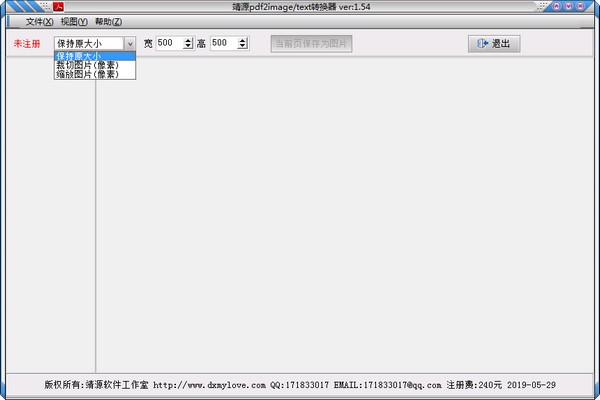Open the 文件(X) menu

pyautogui.click(x=39, y=22)
